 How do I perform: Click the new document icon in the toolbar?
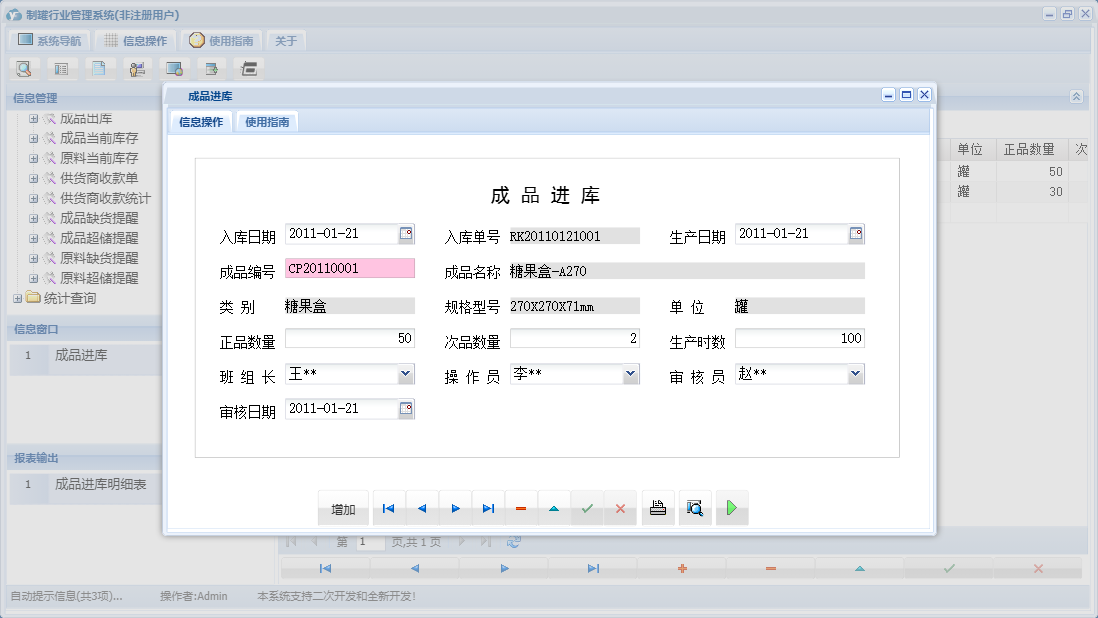click(x=98, y=68)
